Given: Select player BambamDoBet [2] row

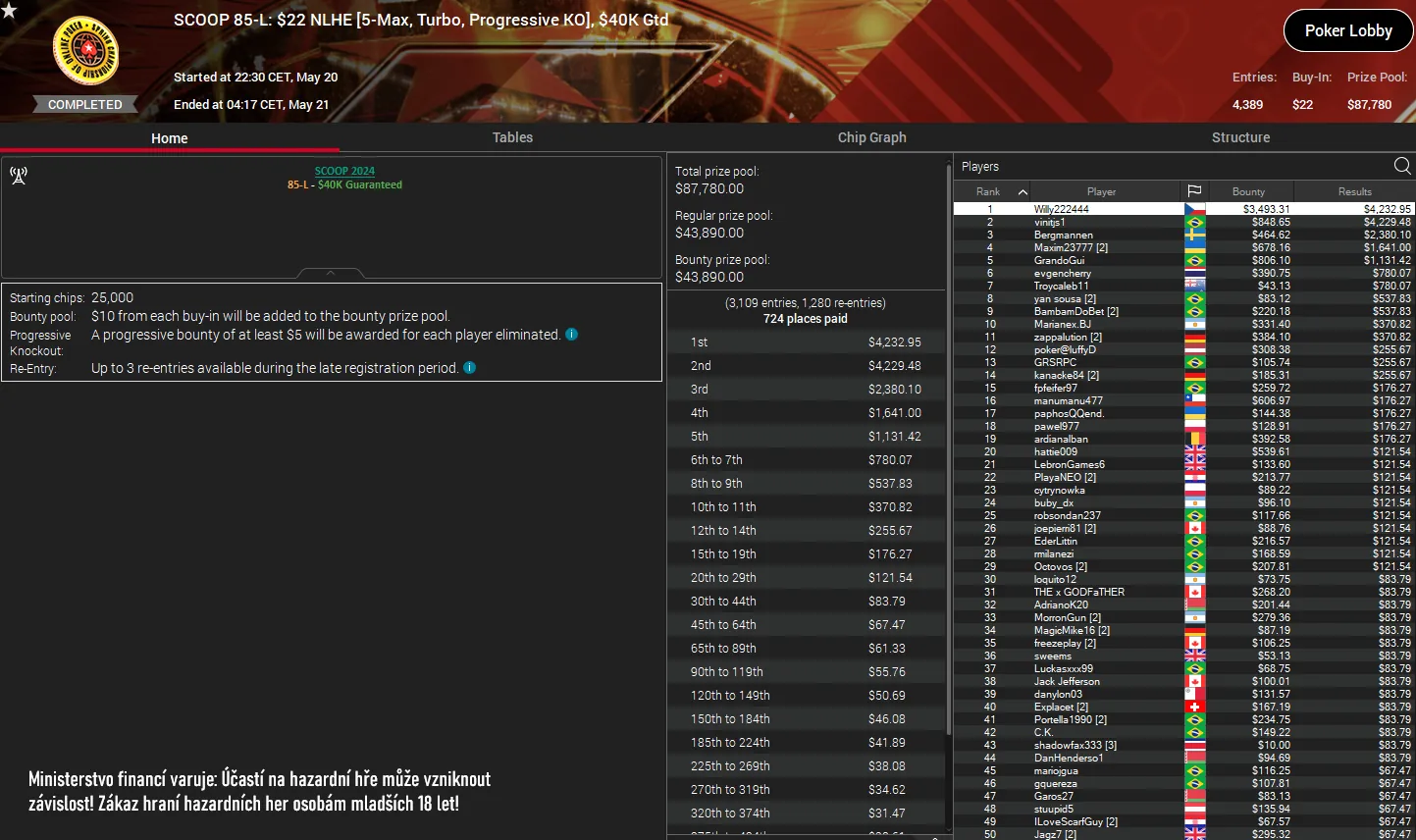Looking at the screenshot, I should pos(1184,311).
